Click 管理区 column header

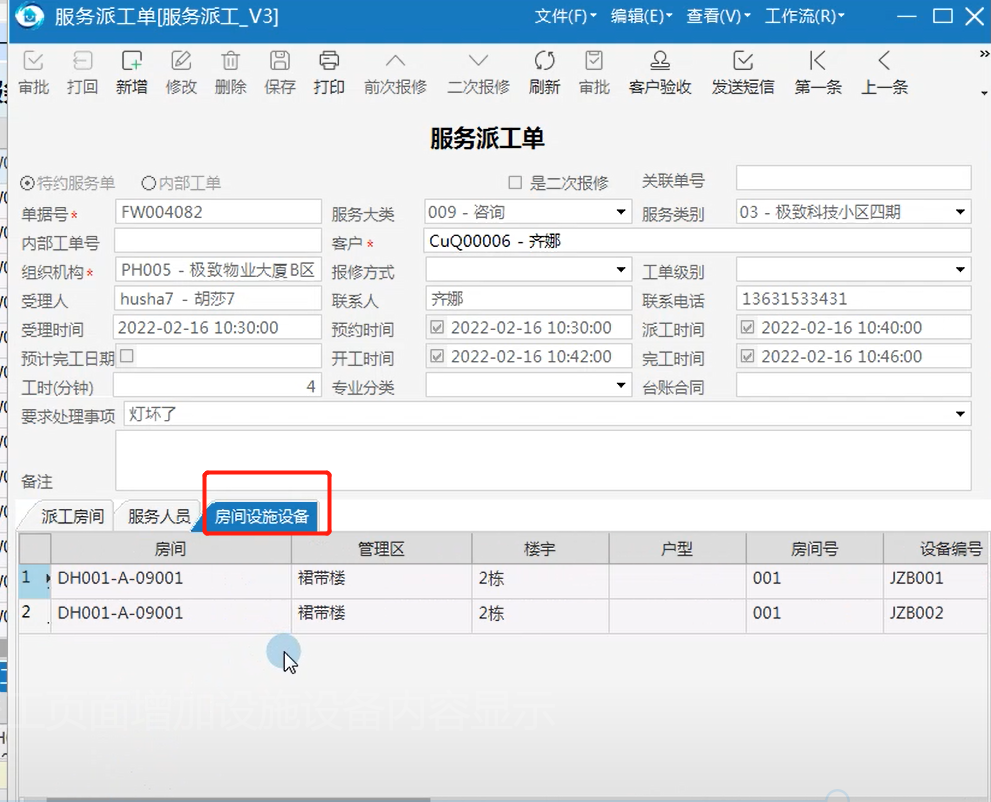[381, 549]
